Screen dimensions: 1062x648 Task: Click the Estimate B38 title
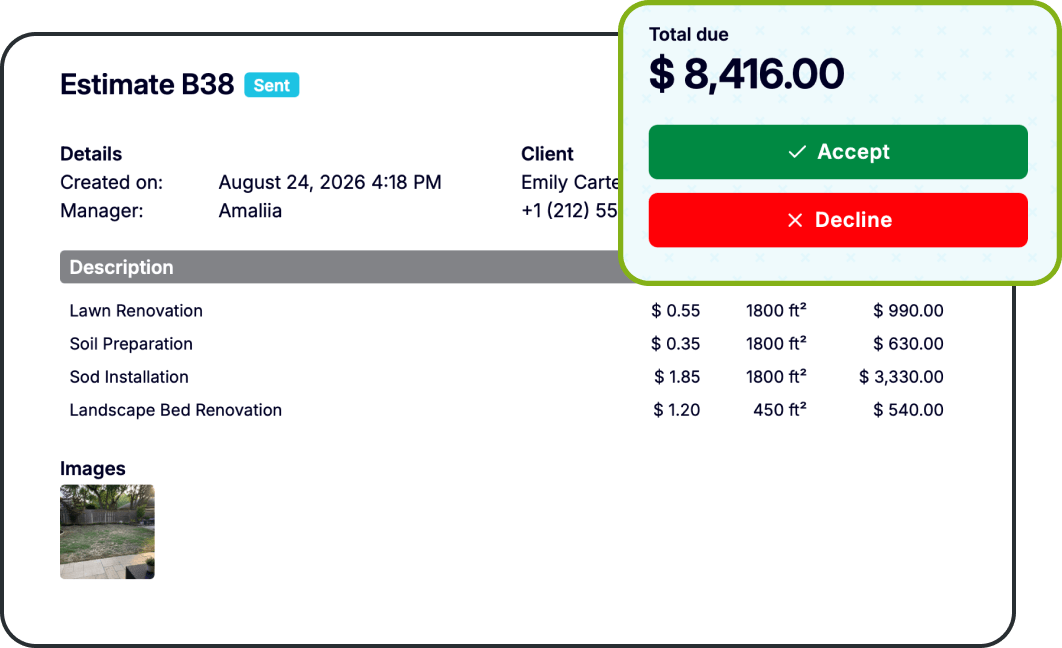click(x=147, y=85)
